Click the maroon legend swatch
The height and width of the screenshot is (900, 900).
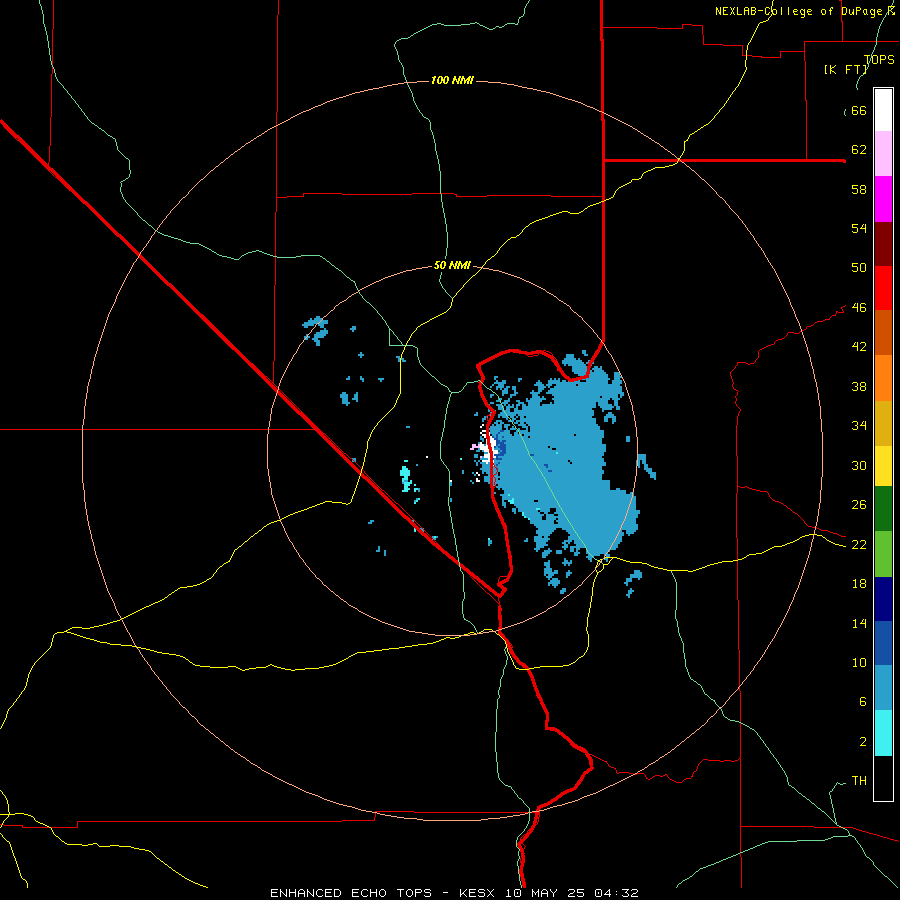[883, 243]
